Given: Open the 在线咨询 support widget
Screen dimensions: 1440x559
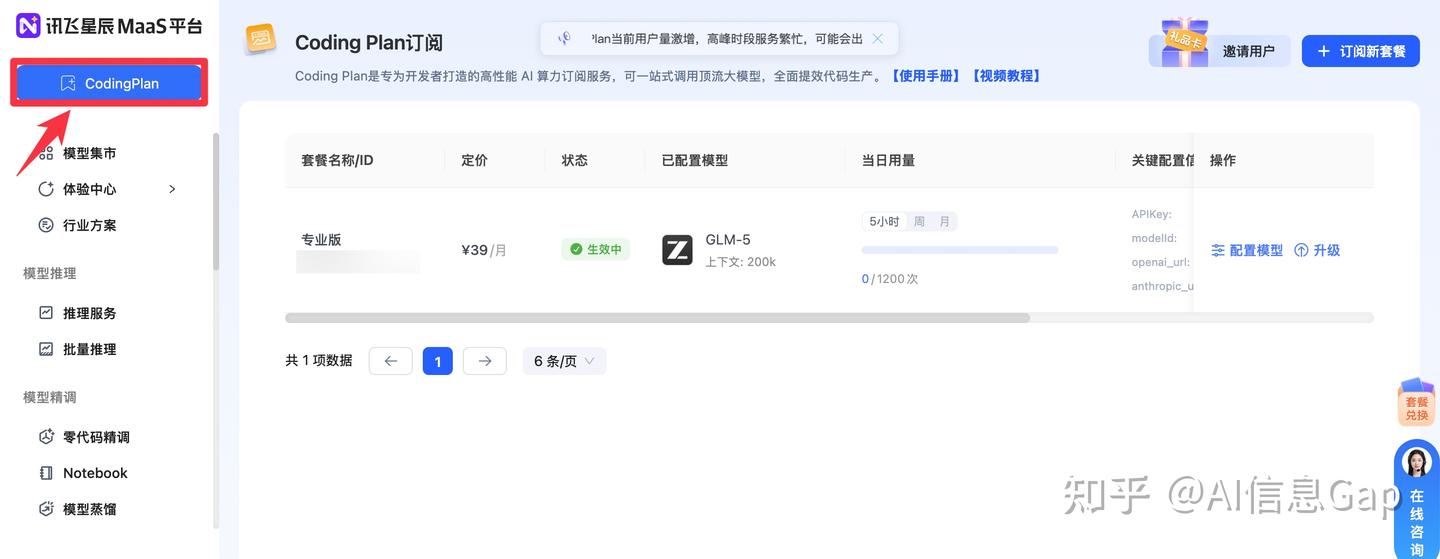Looking at the screenshot, I should pyautogui.click(x=1417, y=500).
